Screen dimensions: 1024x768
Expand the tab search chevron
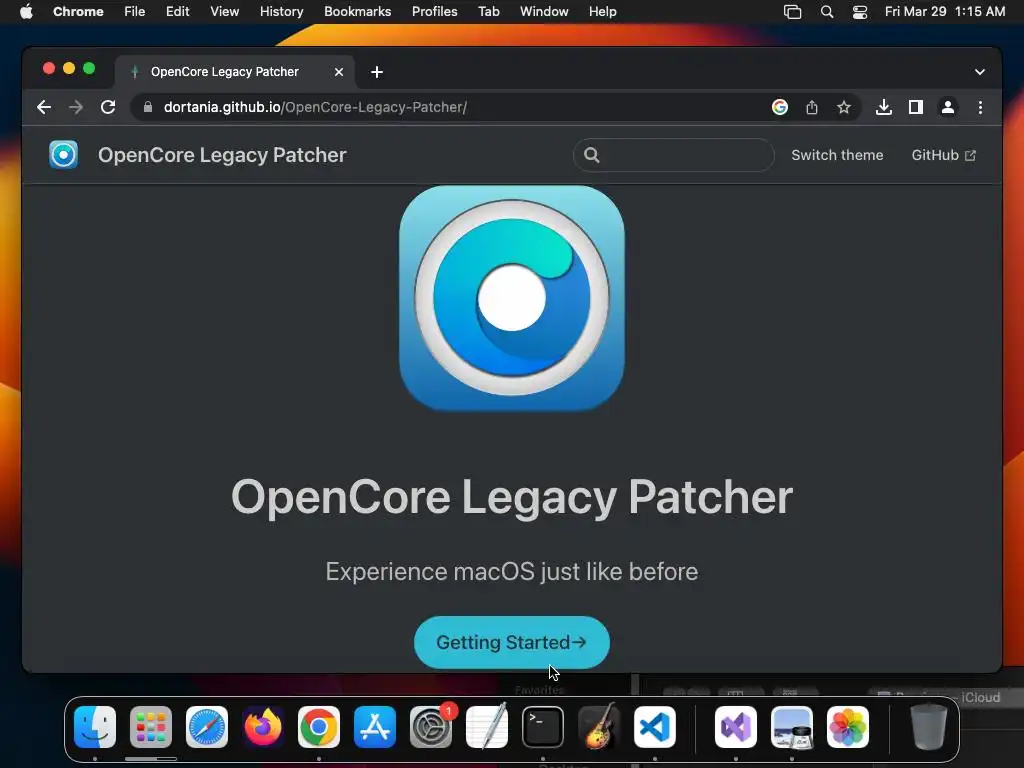point(980,72)
